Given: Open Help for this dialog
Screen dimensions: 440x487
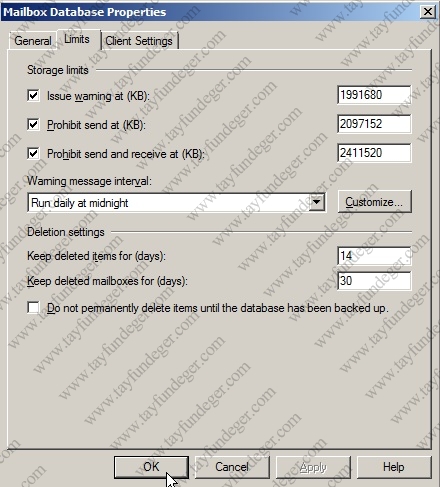Looking at the screenshot, I should [394, 467].
